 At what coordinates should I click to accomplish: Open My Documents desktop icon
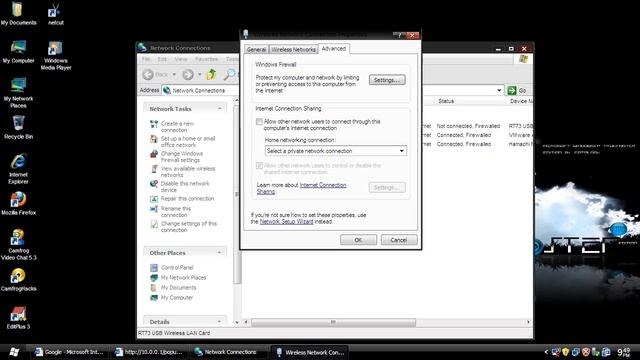point(18,13)
